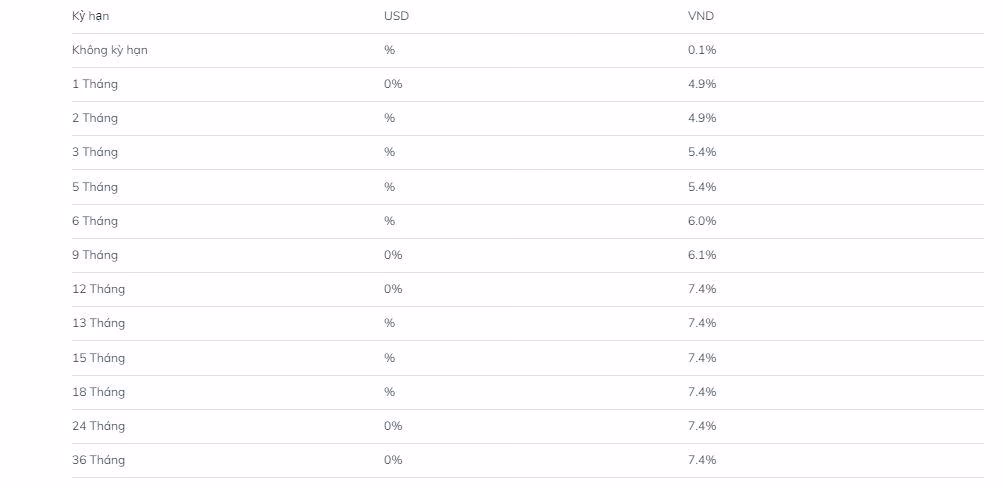Viewport: 1003px width, 488px height.
Task: Select the "6 Tháng" term label
Action: pyautogui.click(x=95, y=221)
